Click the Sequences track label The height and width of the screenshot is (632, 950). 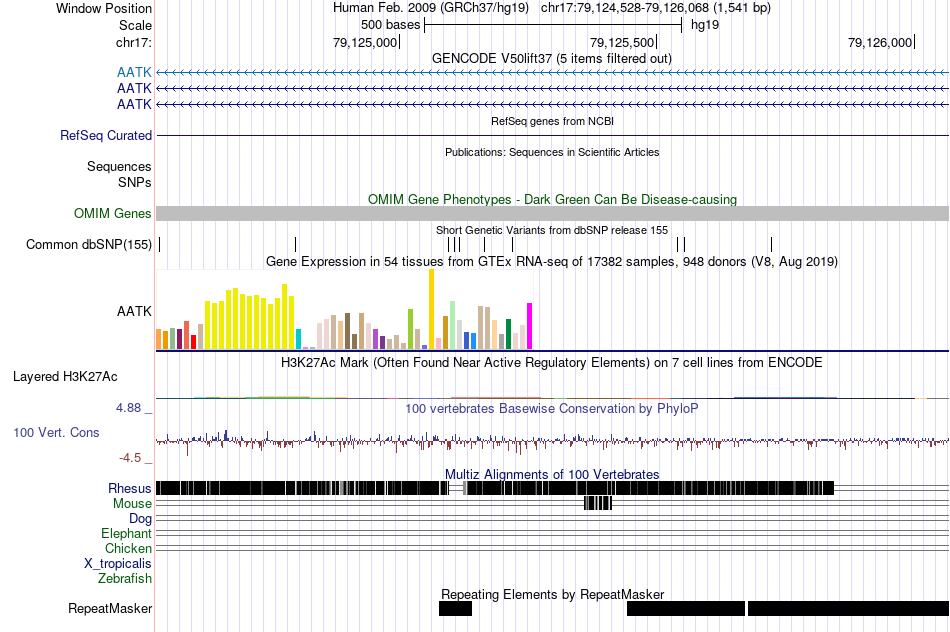[x=119, y=167]
